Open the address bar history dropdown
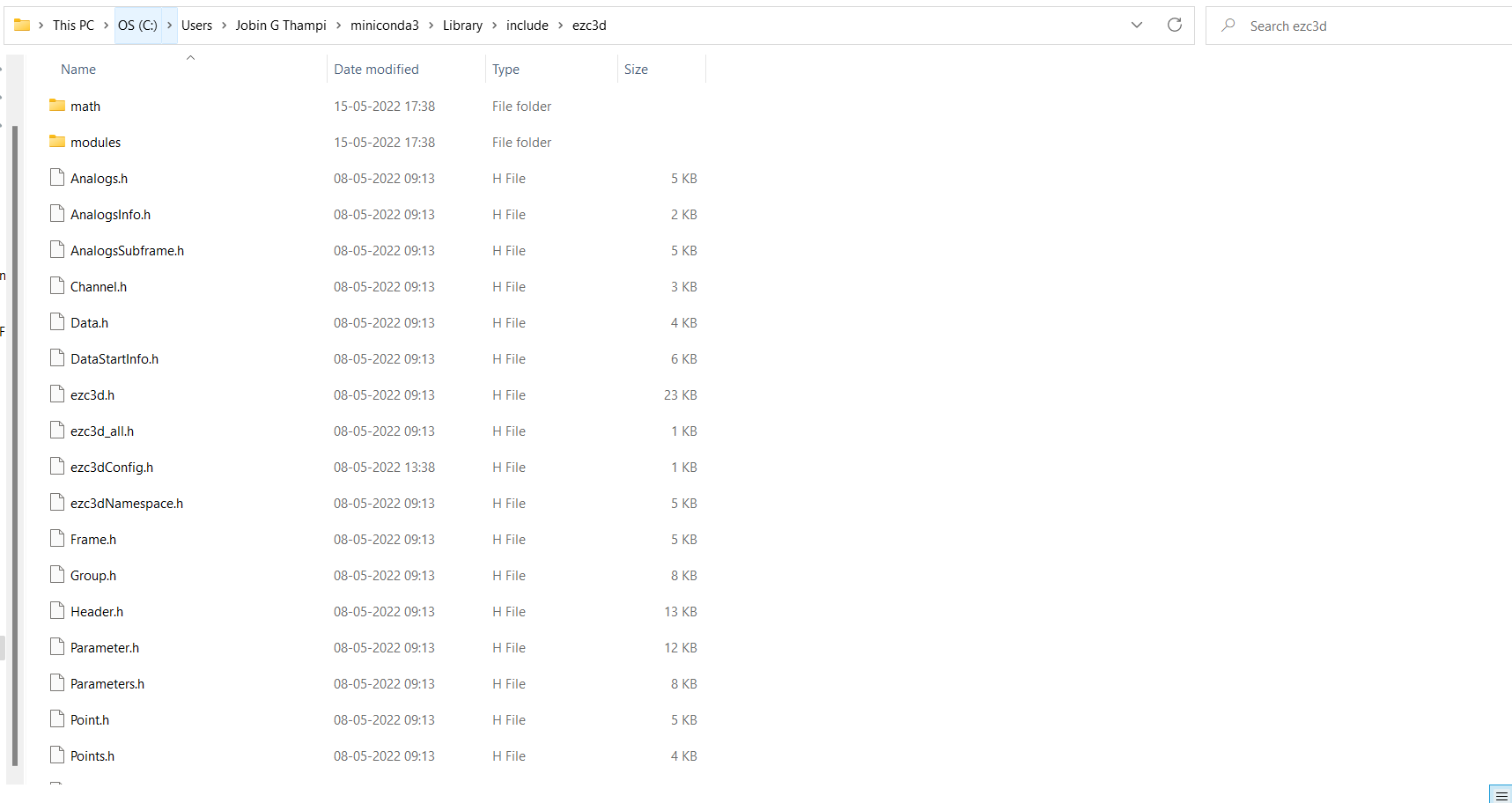The image size is (1512, 803). pyautogui.click(x=1136, y=25)
